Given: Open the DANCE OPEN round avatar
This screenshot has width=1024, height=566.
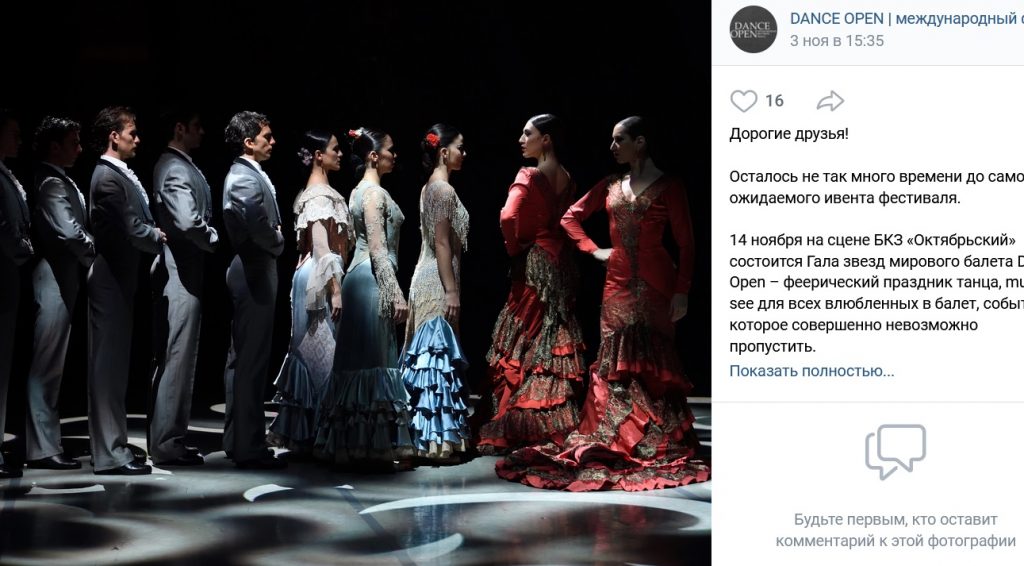Looking at the screenshot, I should point(753,29).
